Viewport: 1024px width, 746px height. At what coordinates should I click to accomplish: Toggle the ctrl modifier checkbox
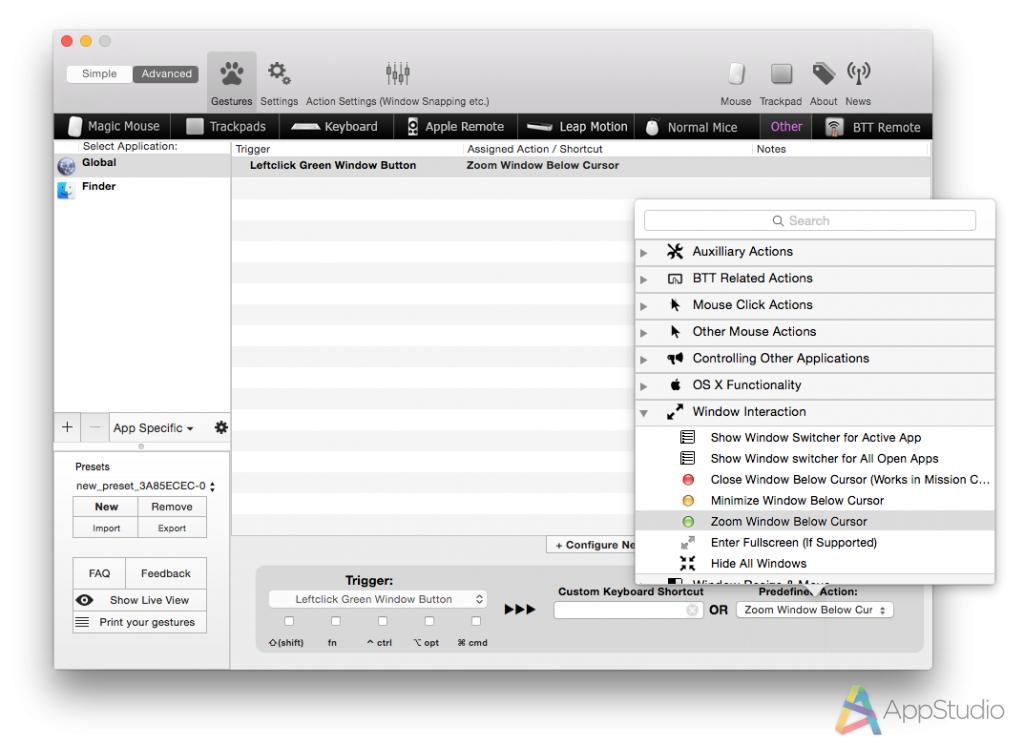tap(382, 622)
